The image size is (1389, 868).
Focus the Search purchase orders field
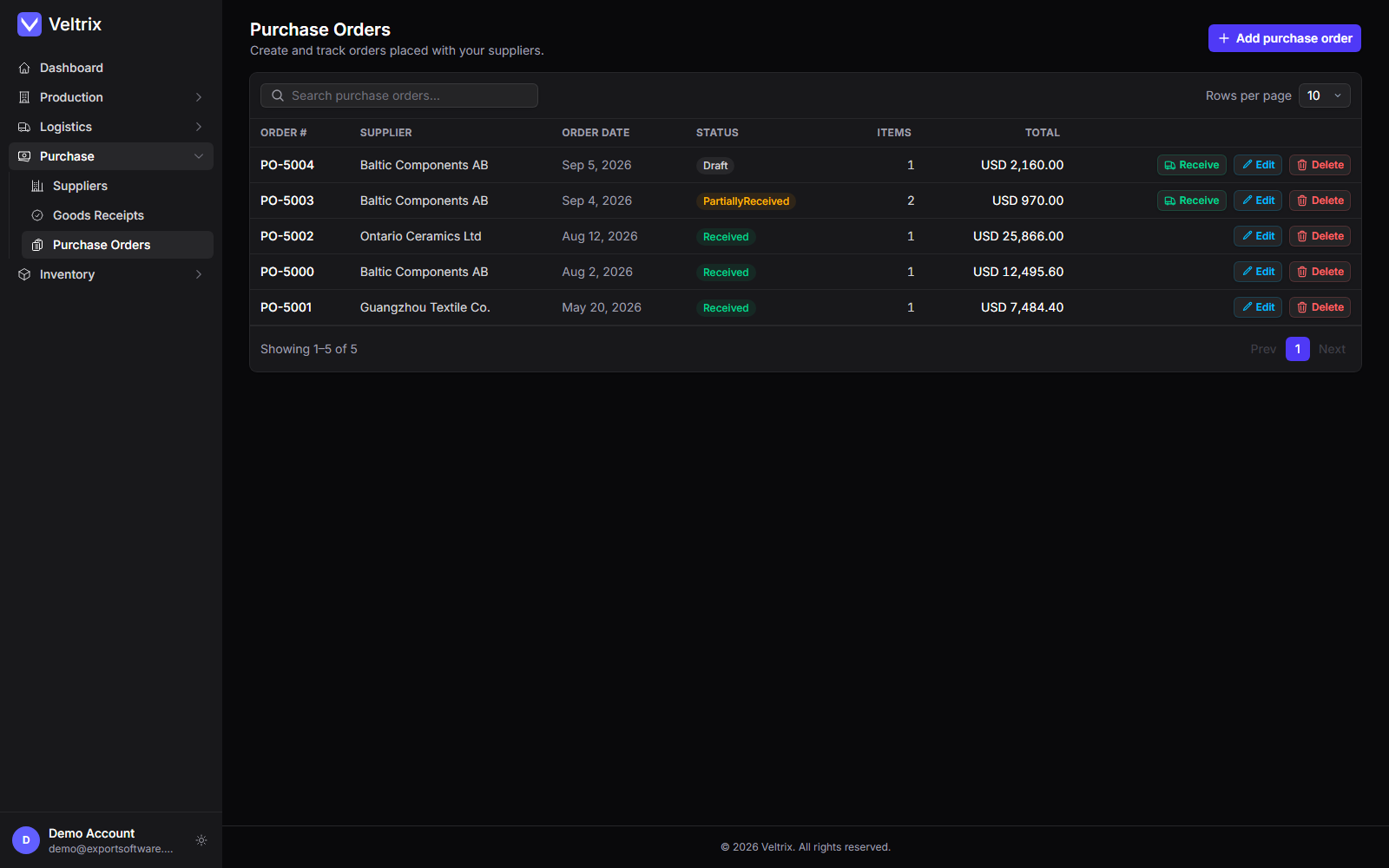pos(399,95)
